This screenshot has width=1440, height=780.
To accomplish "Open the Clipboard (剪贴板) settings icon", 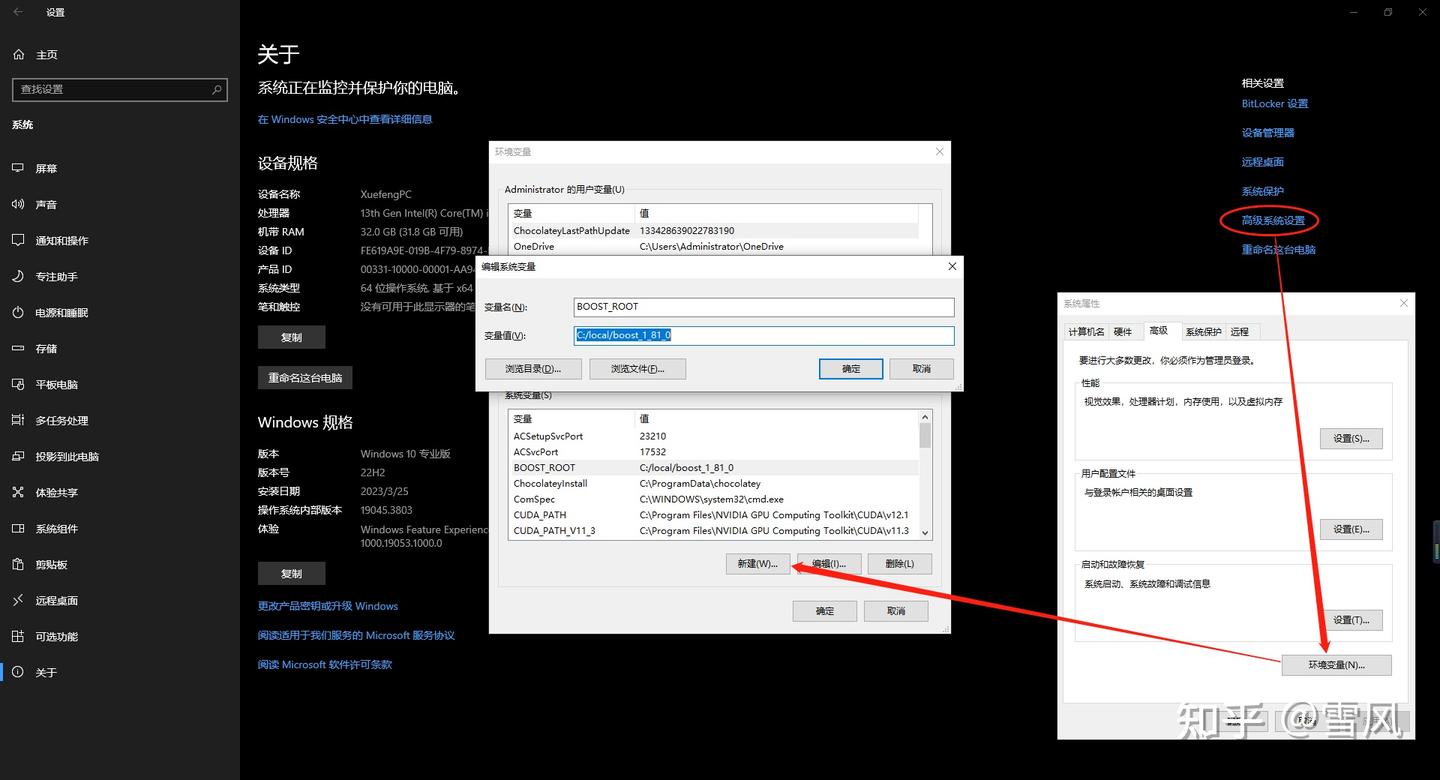I will 17,564.
